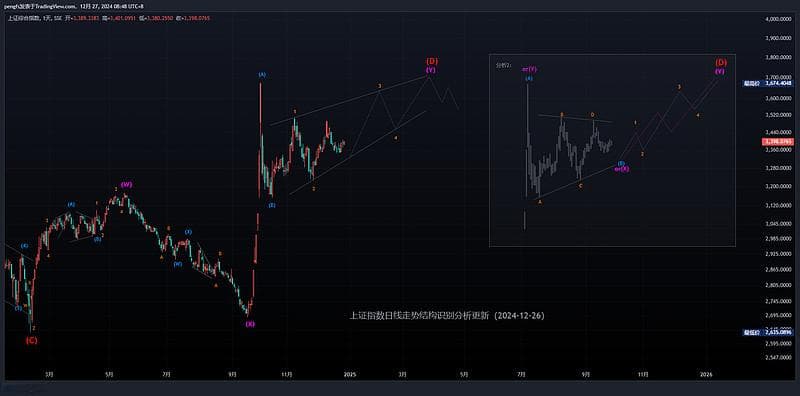Screen dimensions: 800x396
Task: Click the 收 close price value in the legend
Action: tap(197, 18)
